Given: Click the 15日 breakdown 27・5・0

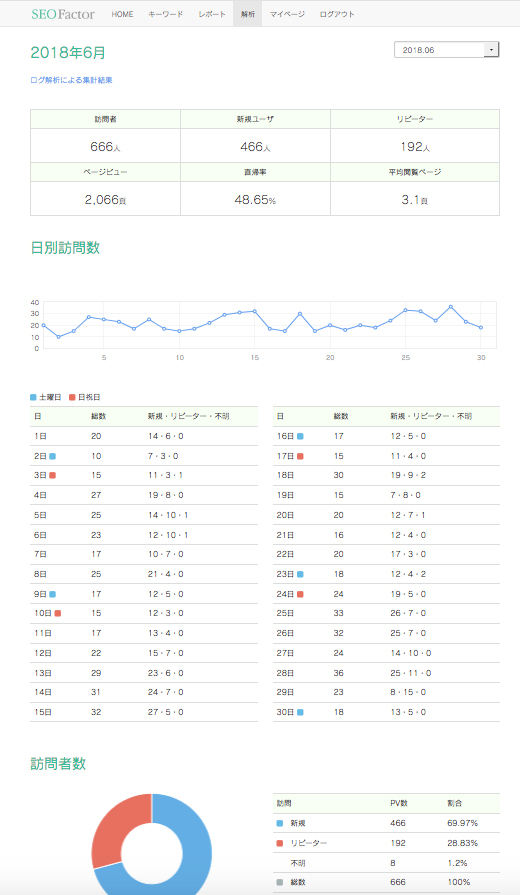Looking at the screenshot, I should (166, 712).
